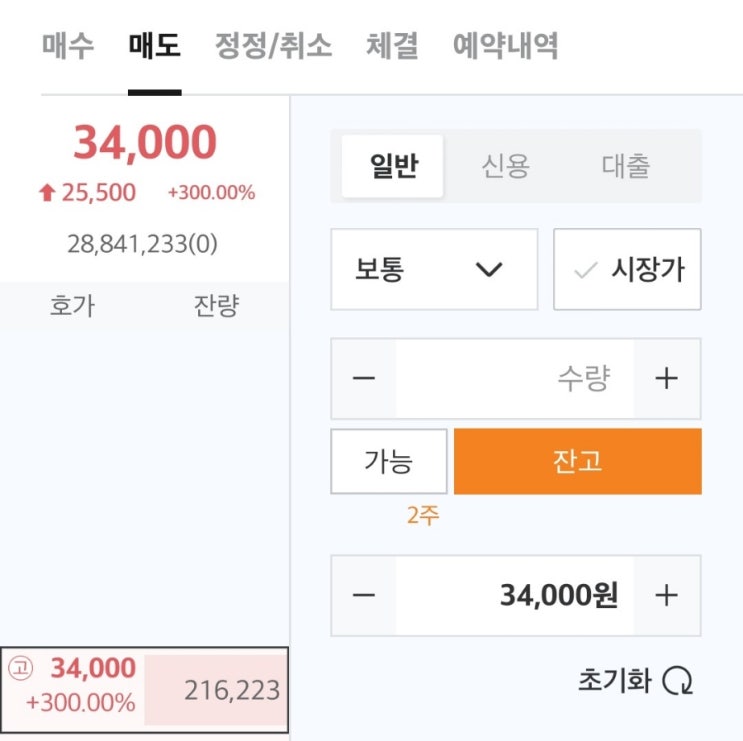Click the 수량 quantity input field
The width and height of the screenshot is (743, 741).
pos(515,378)
